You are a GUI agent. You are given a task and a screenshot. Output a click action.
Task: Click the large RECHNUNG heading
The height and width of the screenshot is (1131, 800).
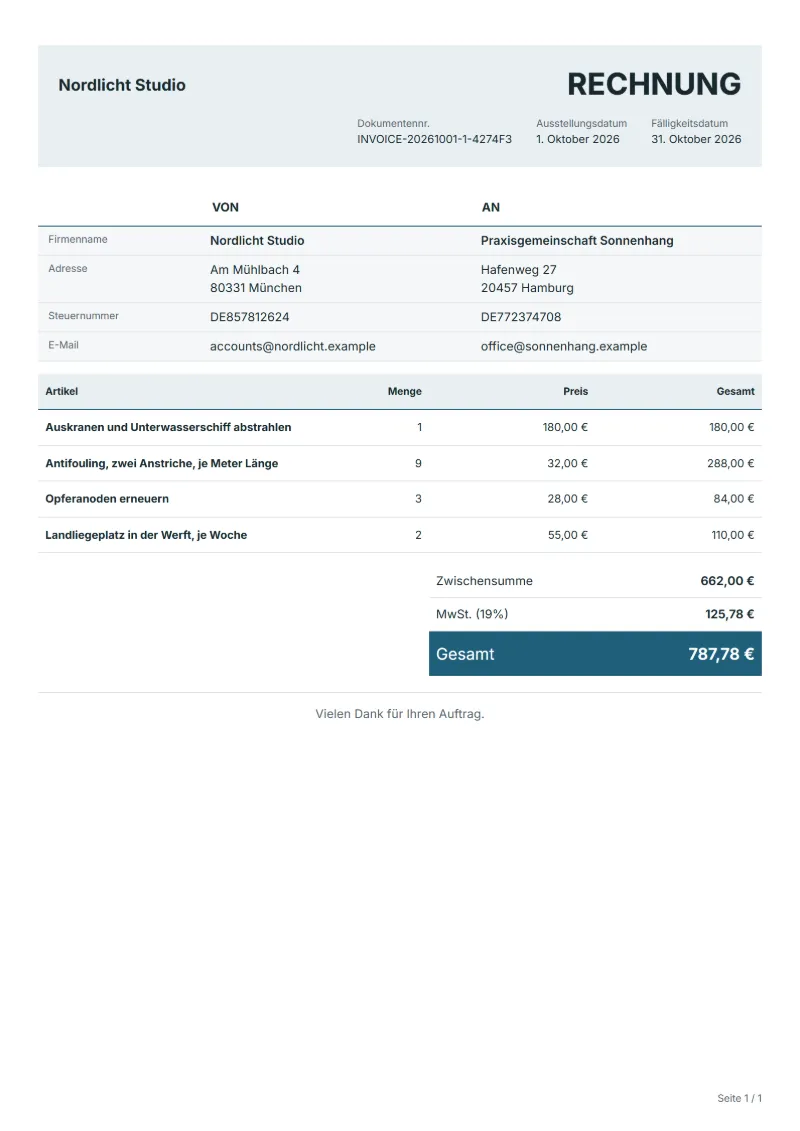point(654,84)
